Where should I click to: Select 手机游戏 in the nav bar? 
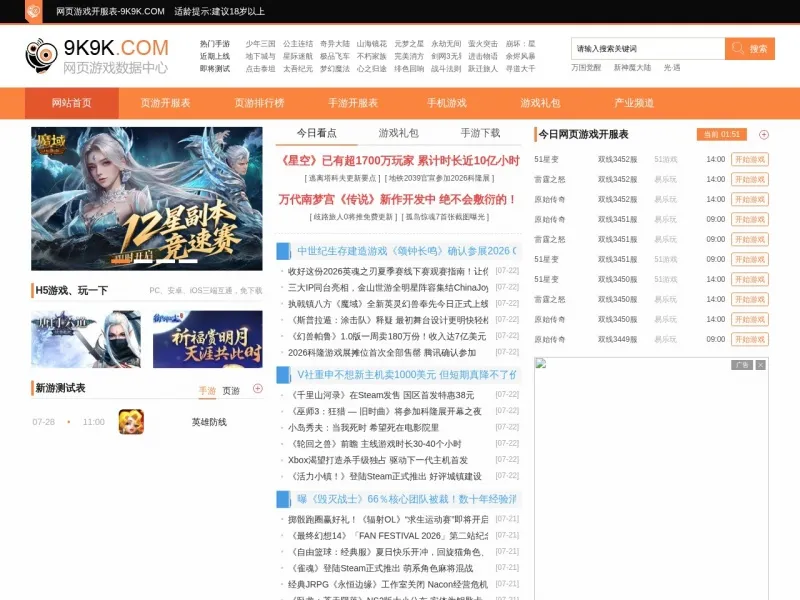[x=447, y=103]
